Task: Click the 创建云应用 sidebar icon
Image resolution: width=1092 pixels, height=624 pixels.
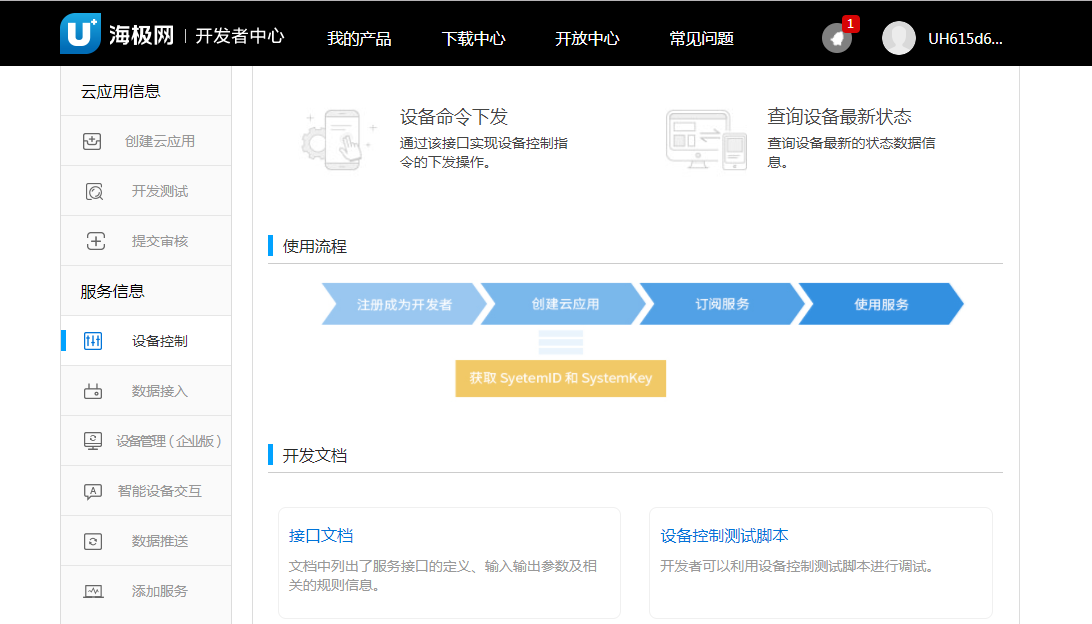Action: pos(92,141)
